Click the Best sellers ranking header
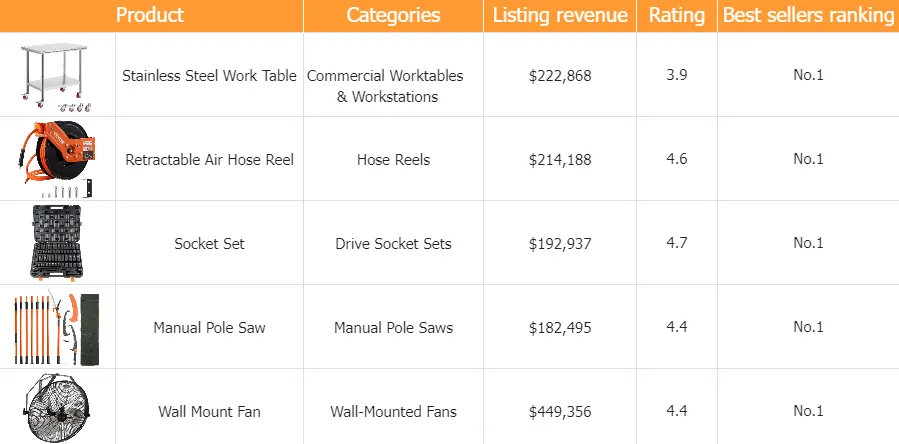Viewport: 899px width, 444px height. [x=808, y=15]
